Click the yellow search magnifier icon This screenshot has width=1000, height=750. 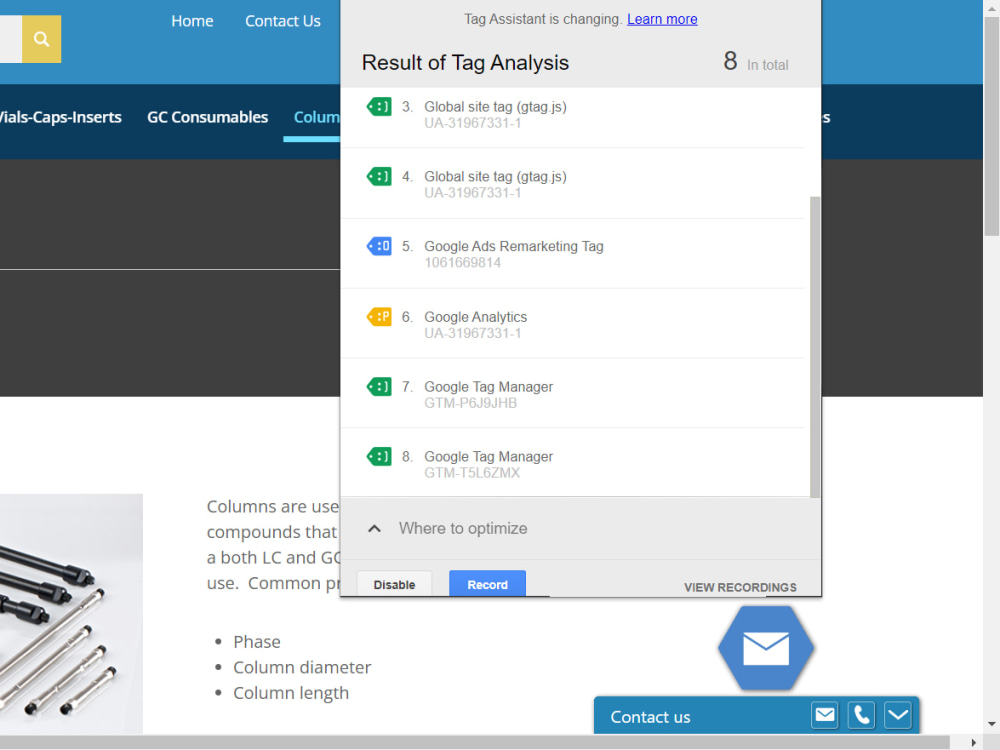click(x=41, y=38)
